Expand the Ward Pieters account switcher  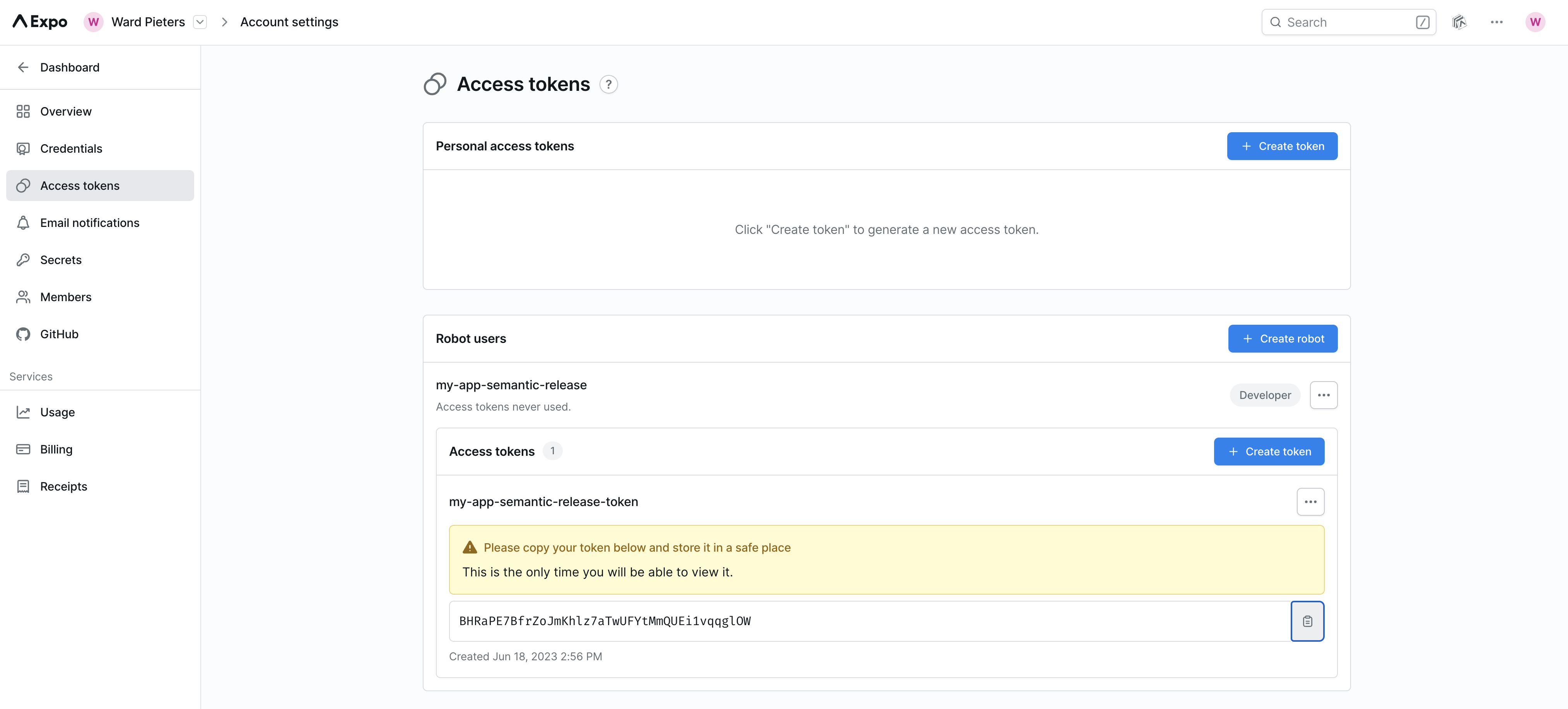pyautogui.click(x=200, y=22)
